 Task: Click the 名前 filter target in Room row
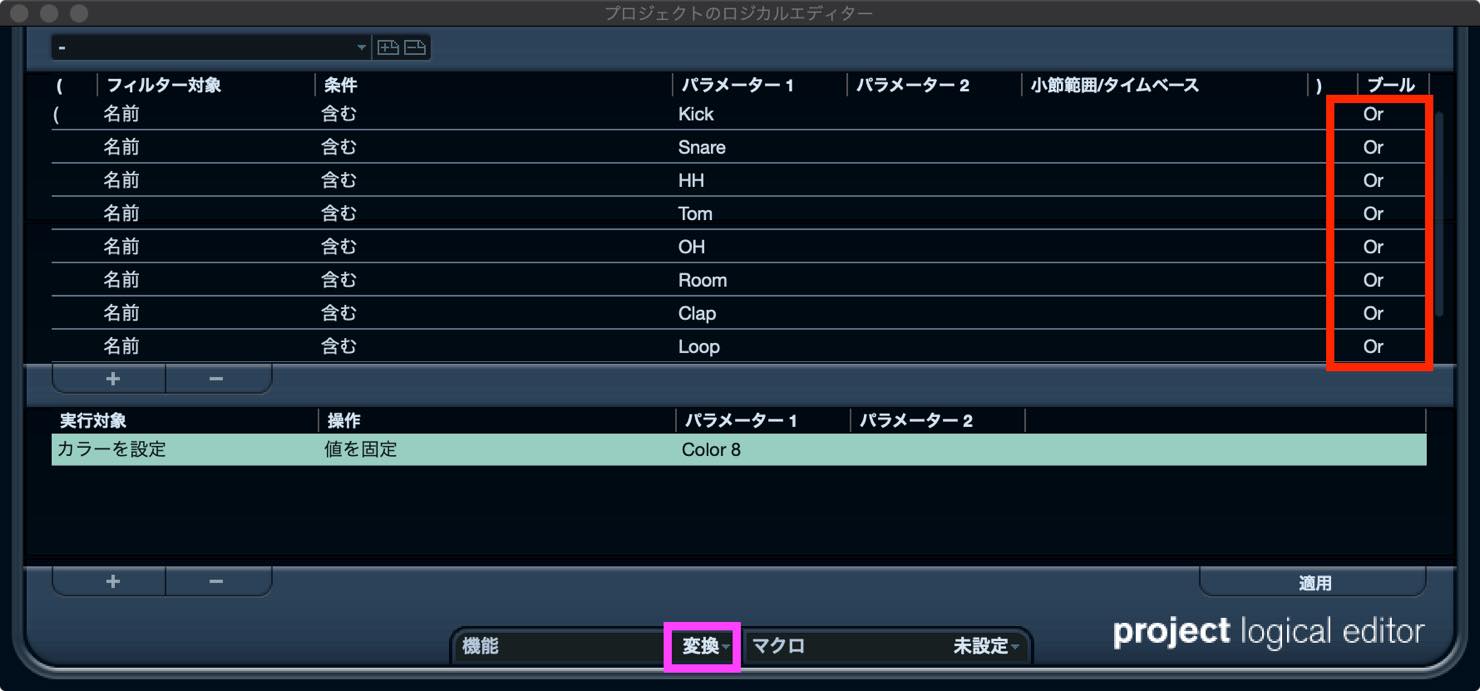coord(121,280)
